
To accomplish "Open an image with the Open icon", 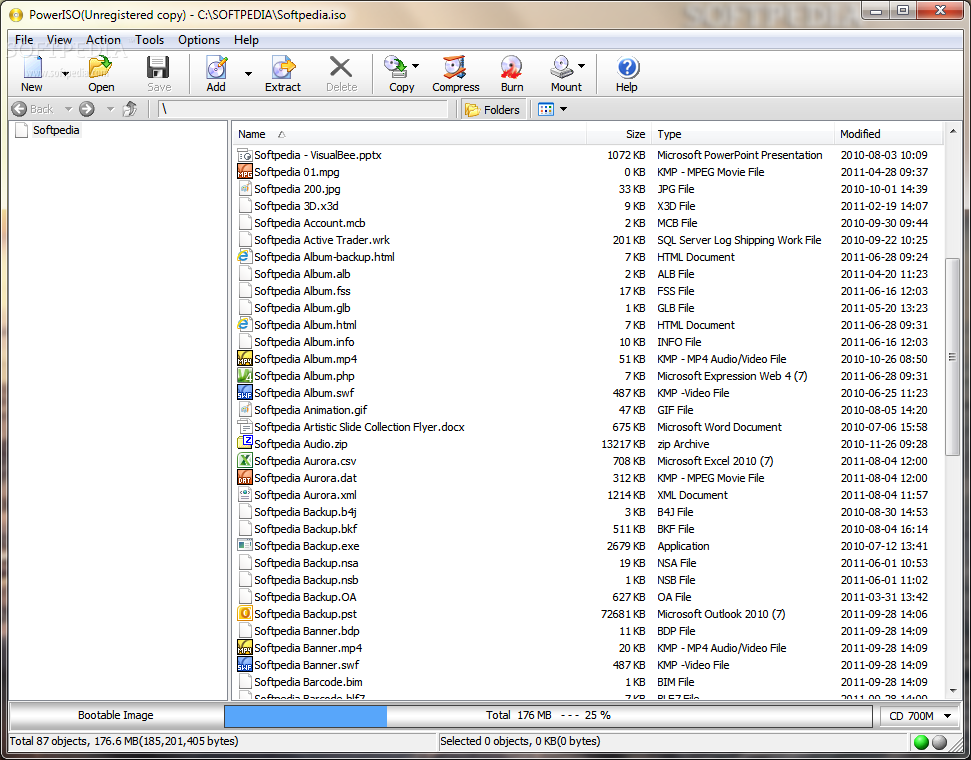I will (100, 68).
